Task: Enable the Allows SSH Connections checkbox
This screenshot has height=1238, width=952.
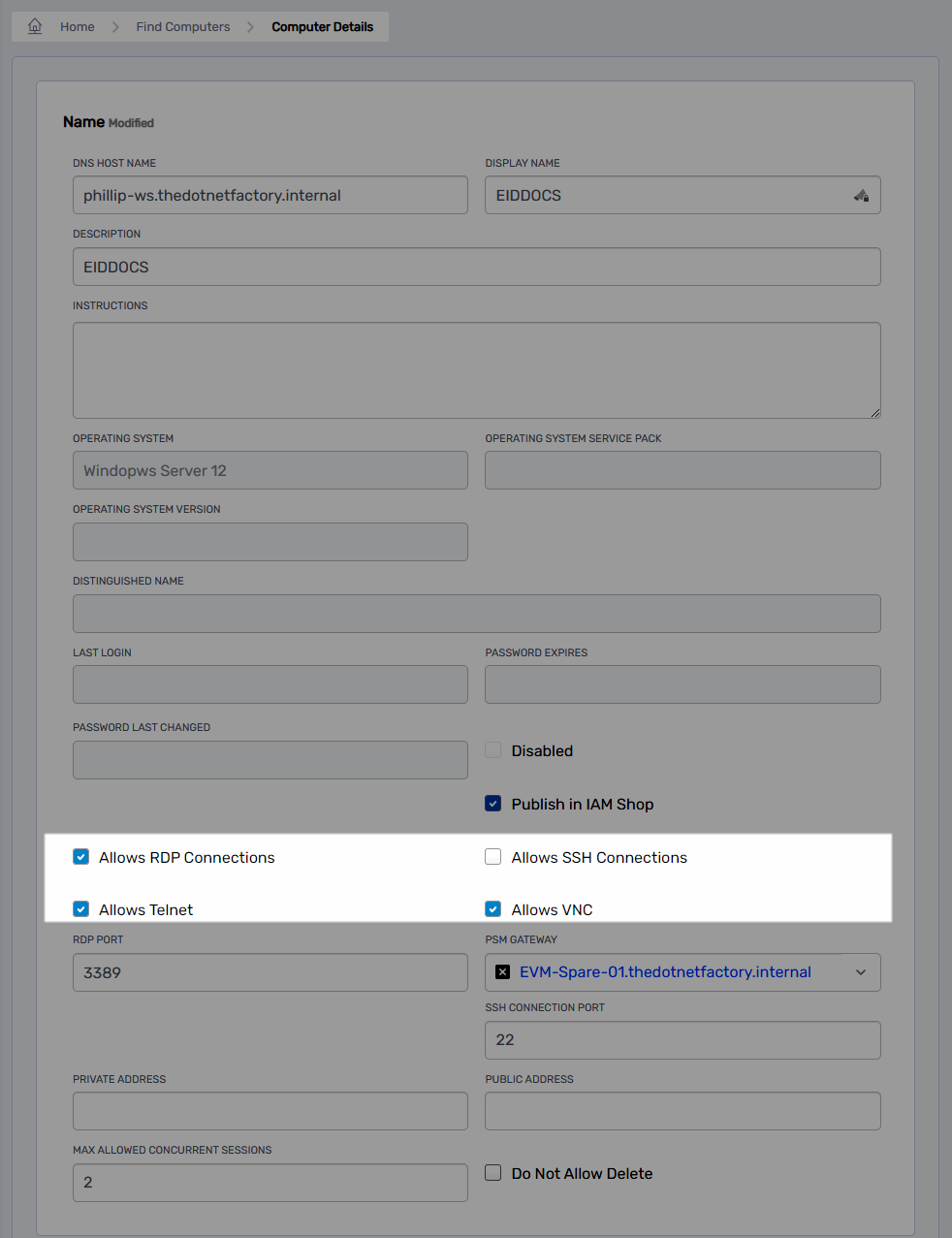Action: point(492,856)
